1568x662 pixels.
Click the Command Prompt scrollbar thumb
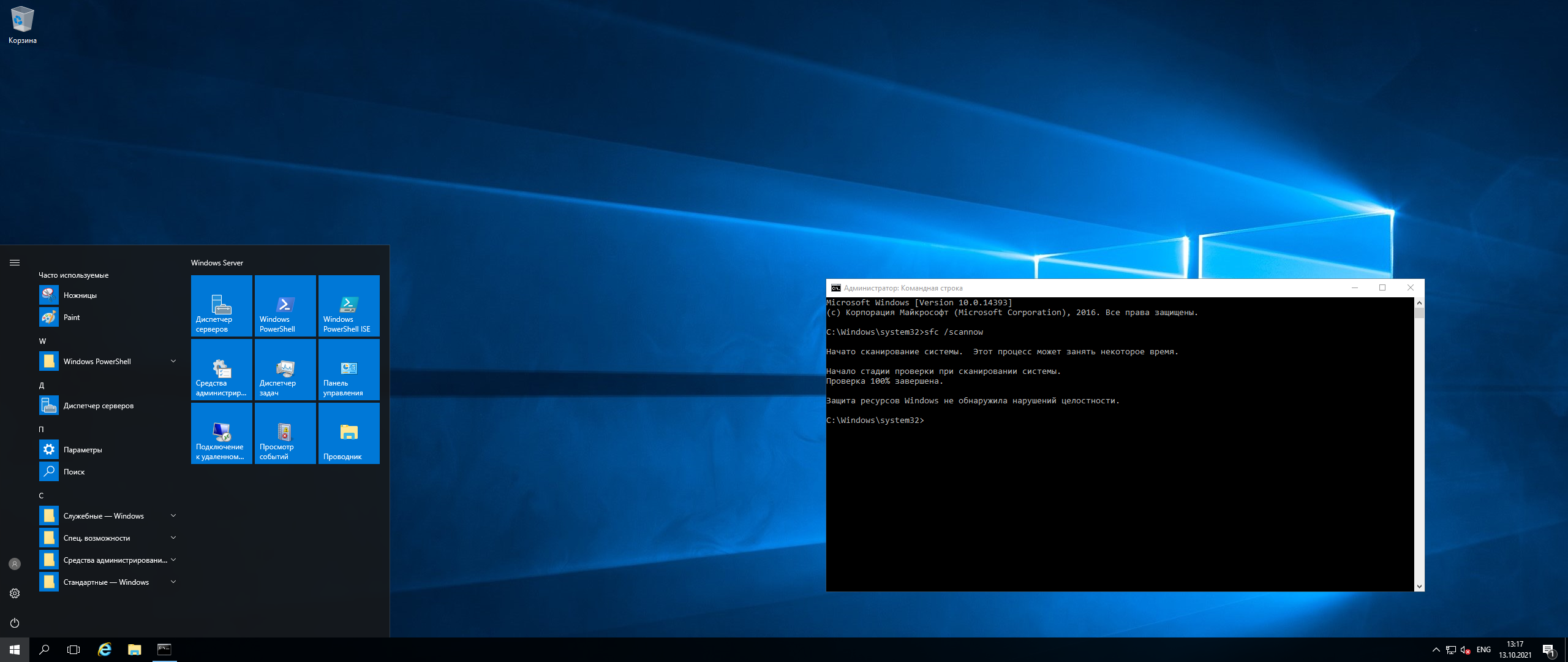coord(1419,313)
